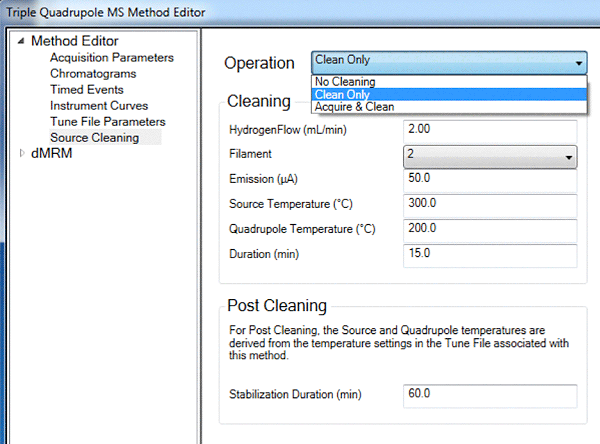Select Chromatograms in the method tree

(x=93, y=74)
